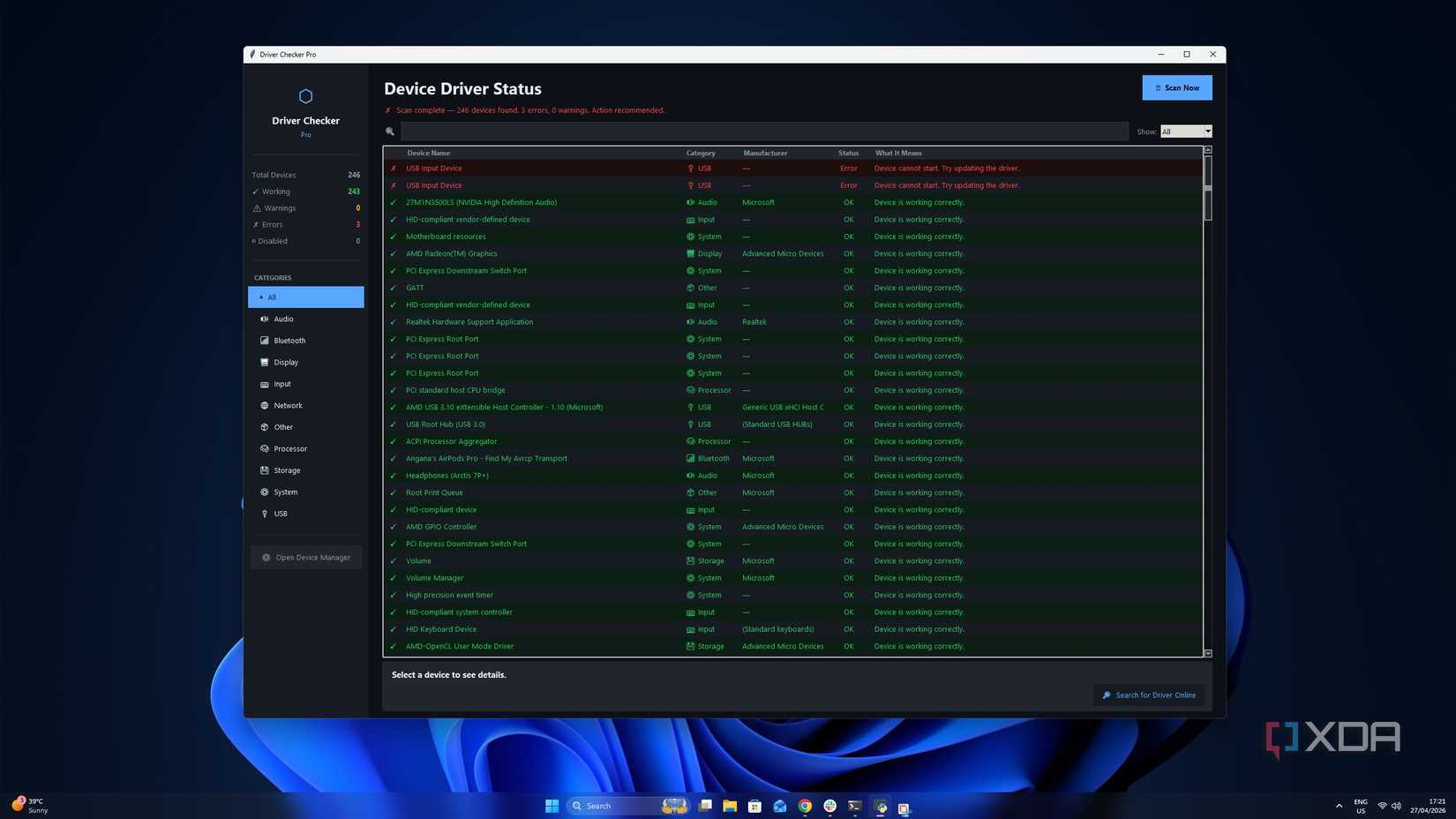Screen dimensions: 1456x819
Task: Show hidden system tray icons chevron
Action: pyautogui.click(x=1339, y=806)
